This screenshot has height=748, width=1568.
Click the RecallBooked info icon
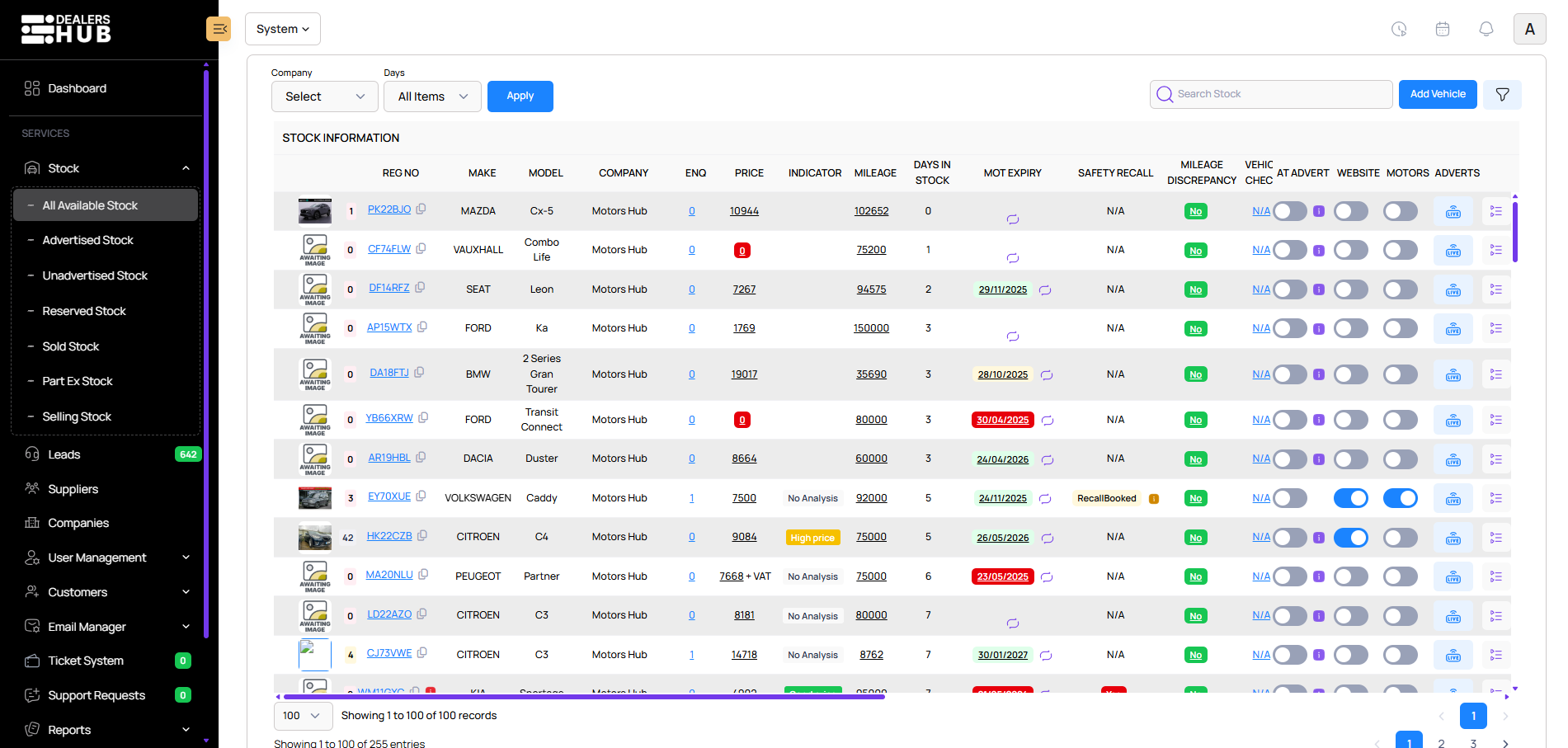click(1154, 499)
